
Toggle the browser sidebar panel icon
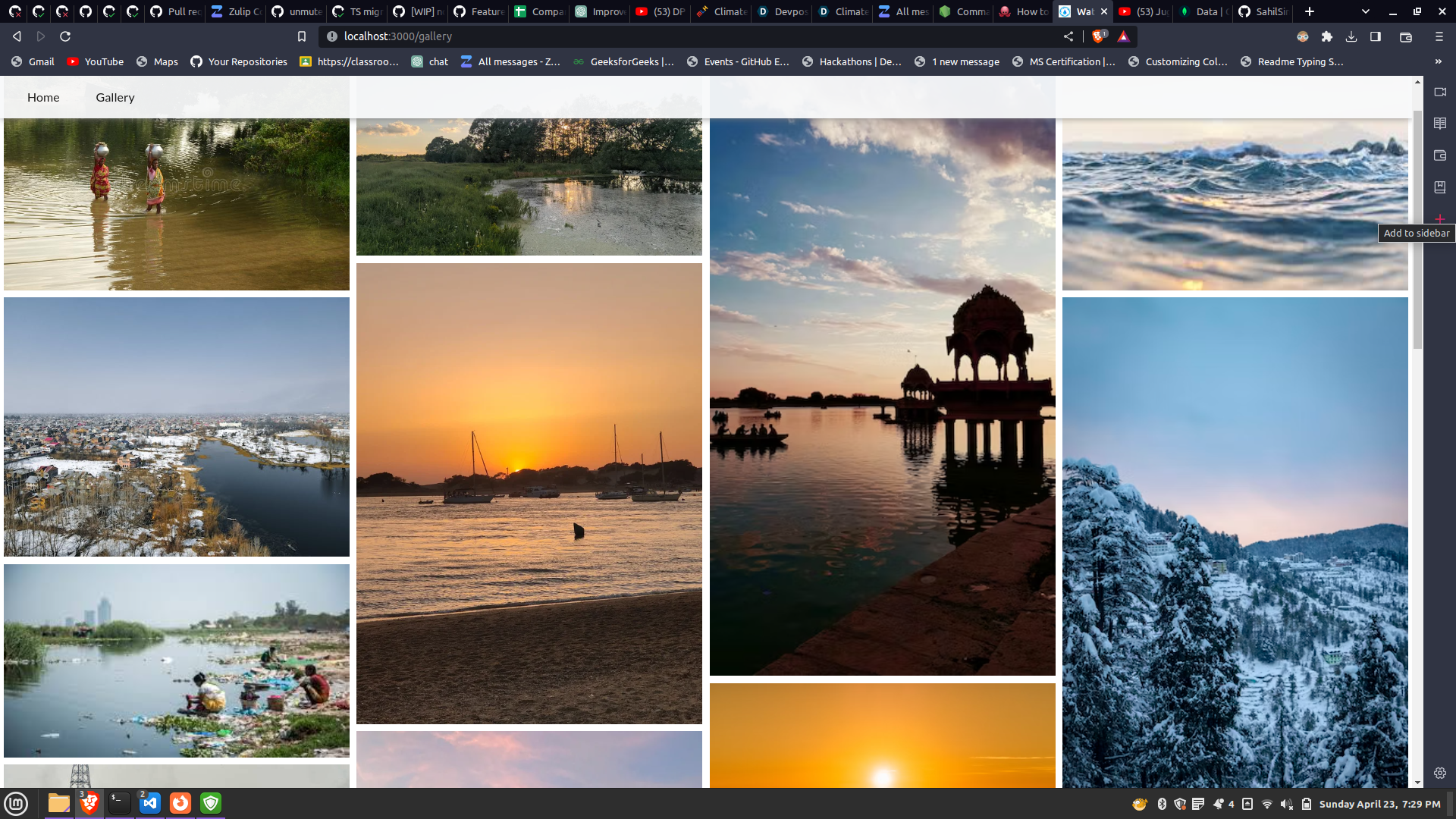click(x=1376, y=36)
